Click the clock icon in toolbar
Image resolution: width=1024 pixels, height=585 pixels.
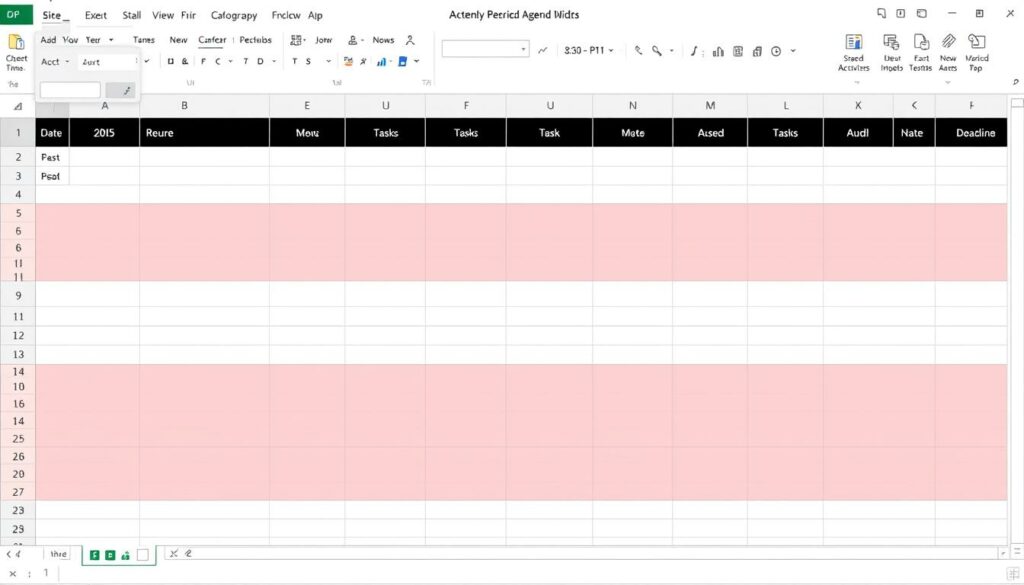(776, 51)
